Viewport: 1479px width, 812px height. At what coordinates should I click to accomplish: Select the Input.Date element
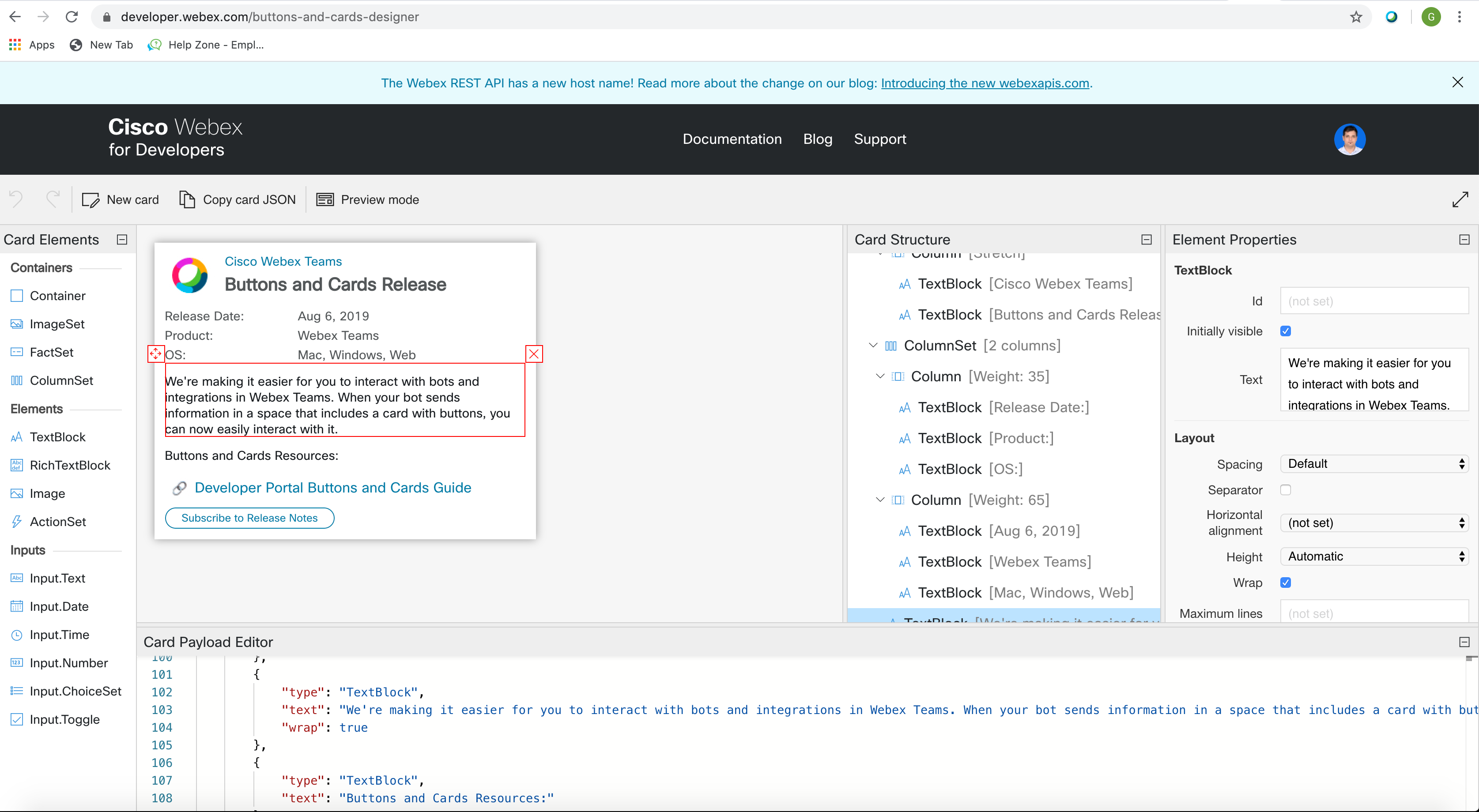(49, 606)
